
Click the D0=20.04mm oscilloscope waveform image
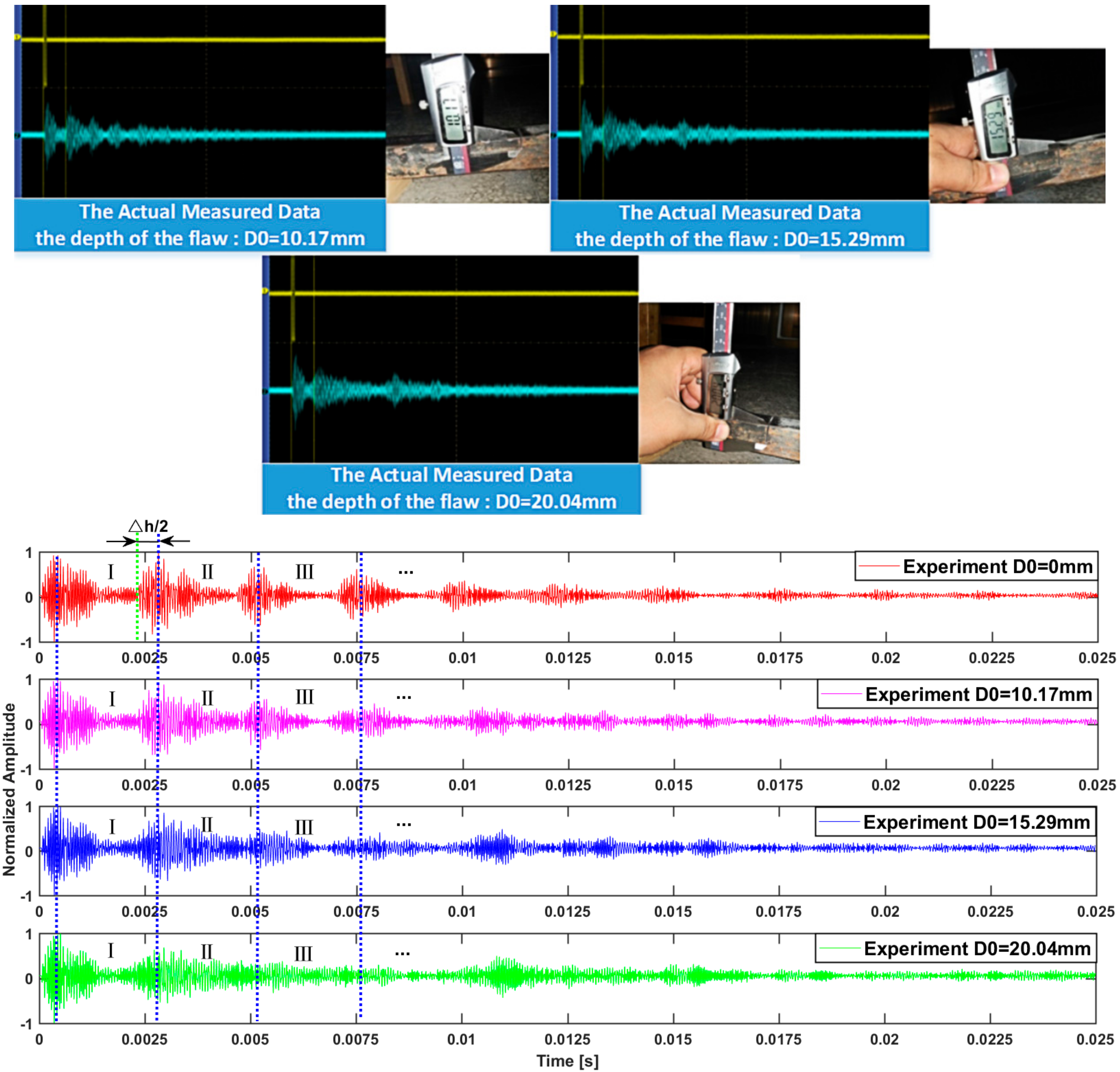pos(451,358)
